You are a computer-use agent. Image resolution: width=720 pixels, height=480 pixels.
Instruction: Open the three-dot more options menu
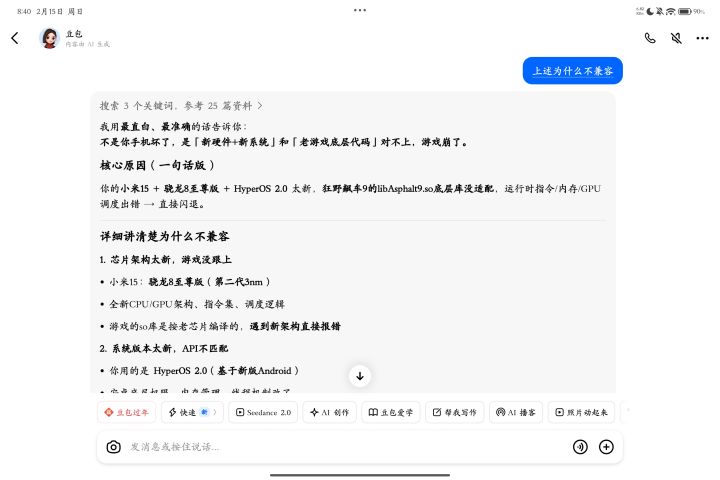(x=702, y=38)
